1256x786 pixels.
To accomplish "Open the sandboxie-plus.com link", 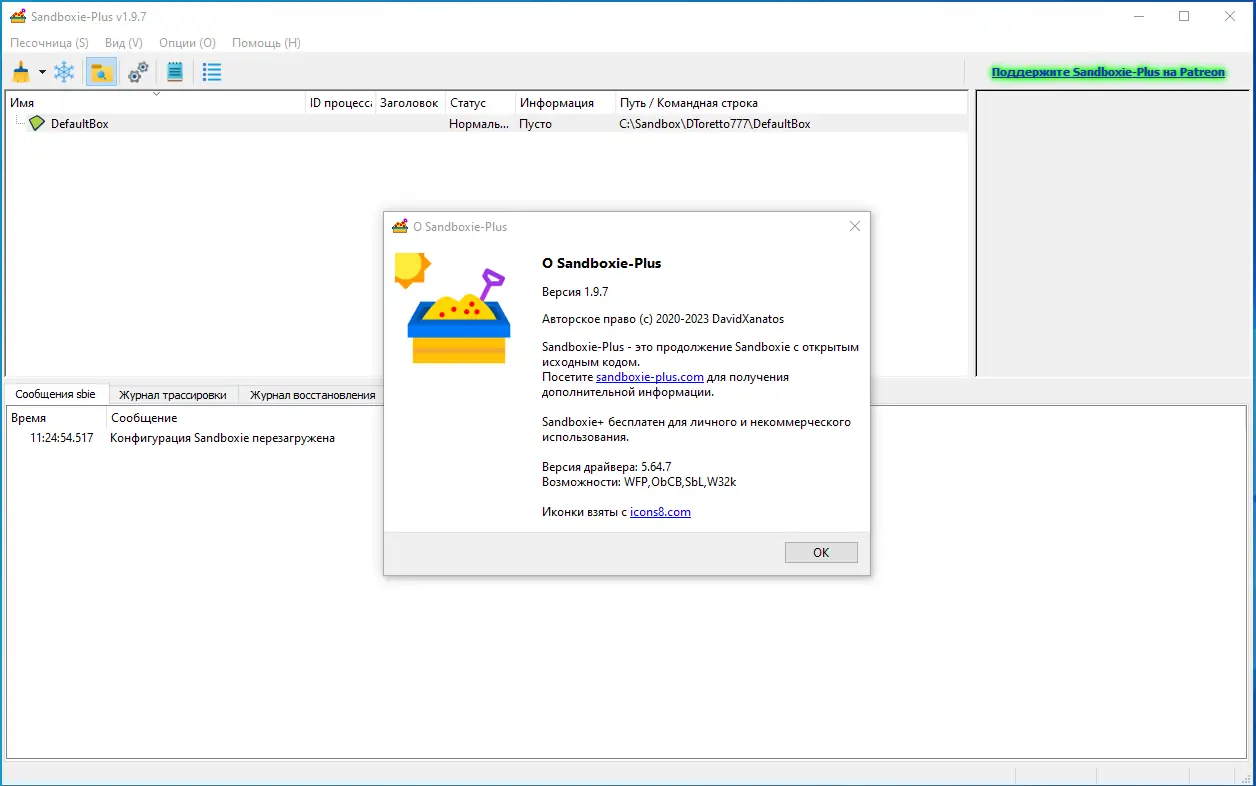I will (650, 377).
